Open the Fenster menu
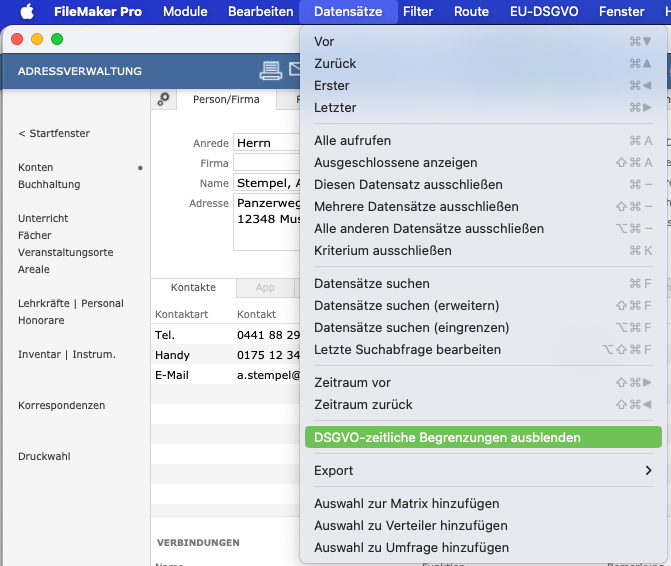Screen dimensions: 671x566 click(621, 12)
